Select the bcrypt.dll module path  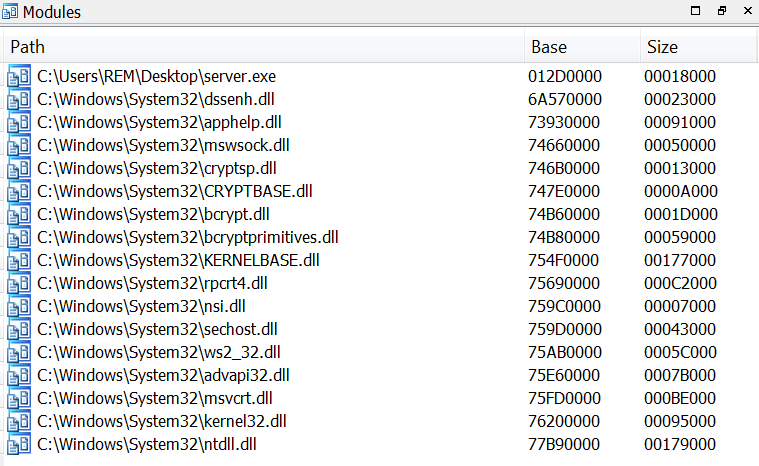tap(153, 214)
